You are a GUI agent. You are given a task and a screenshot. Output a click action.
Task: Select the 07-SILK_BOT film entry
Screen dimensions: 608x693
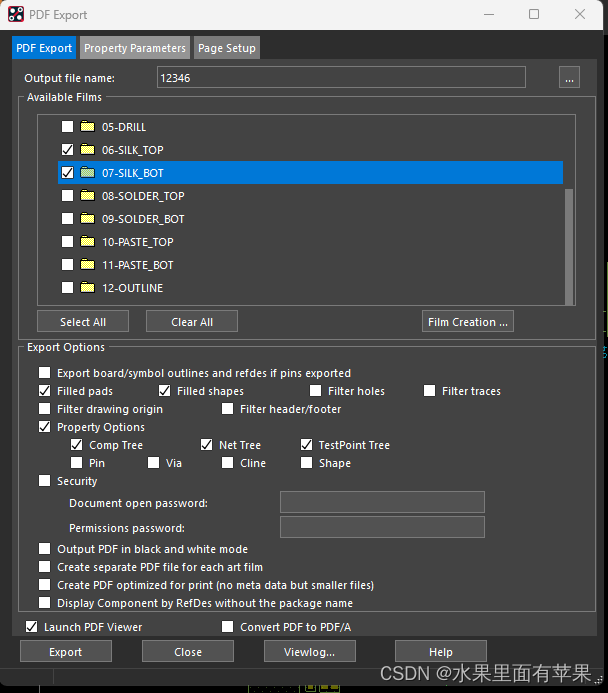click(x=132, y=173)
